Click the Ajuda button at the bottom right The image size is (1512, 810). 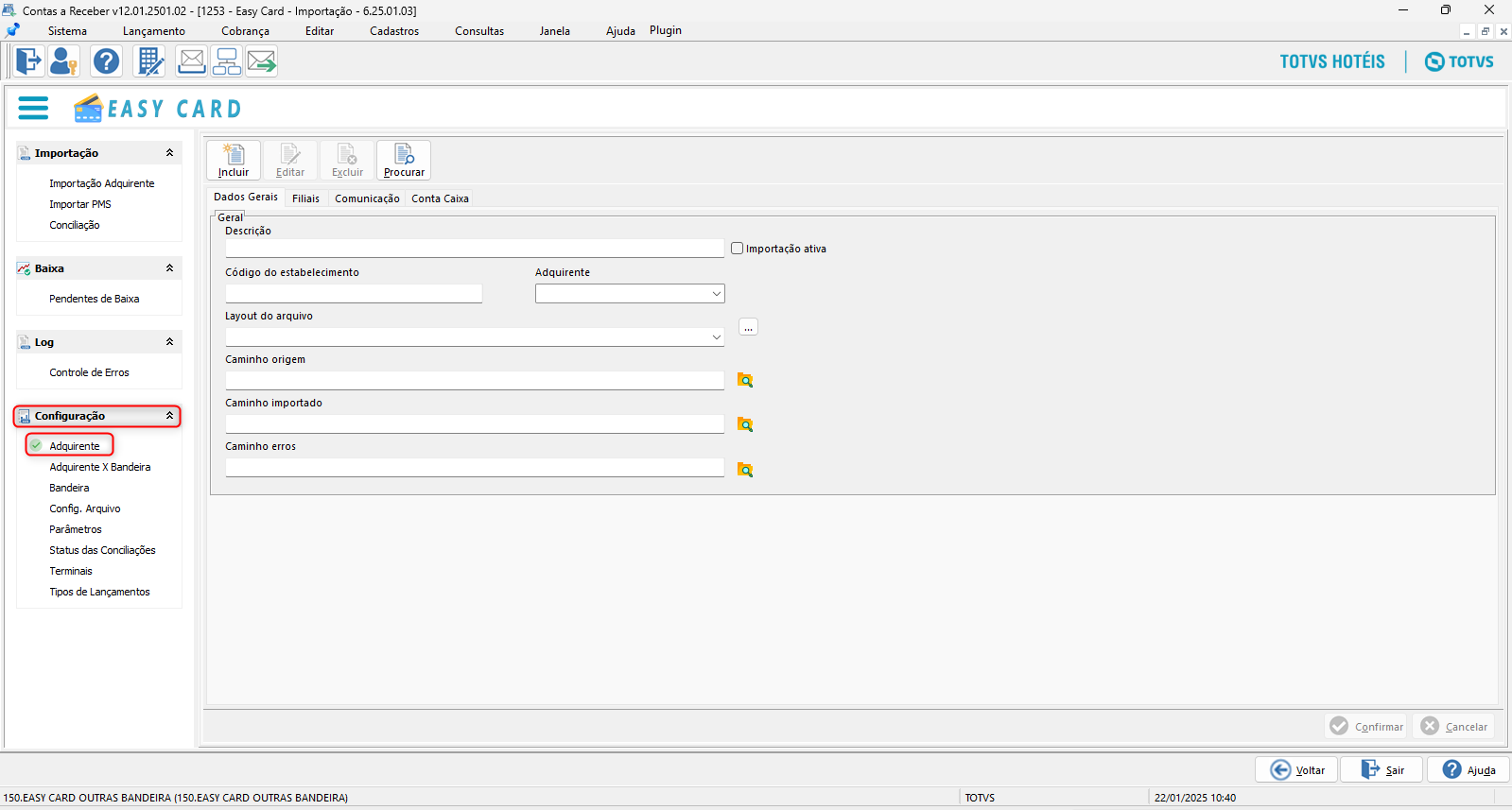[x=1469, y=769]
